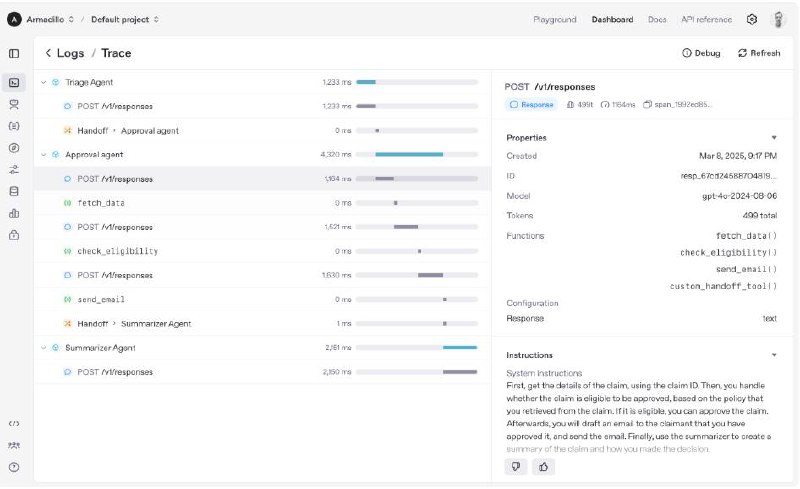The image size is (800, 489).
Task: Collapse the Approval agent tree node
Action: (x=44, y=155)
